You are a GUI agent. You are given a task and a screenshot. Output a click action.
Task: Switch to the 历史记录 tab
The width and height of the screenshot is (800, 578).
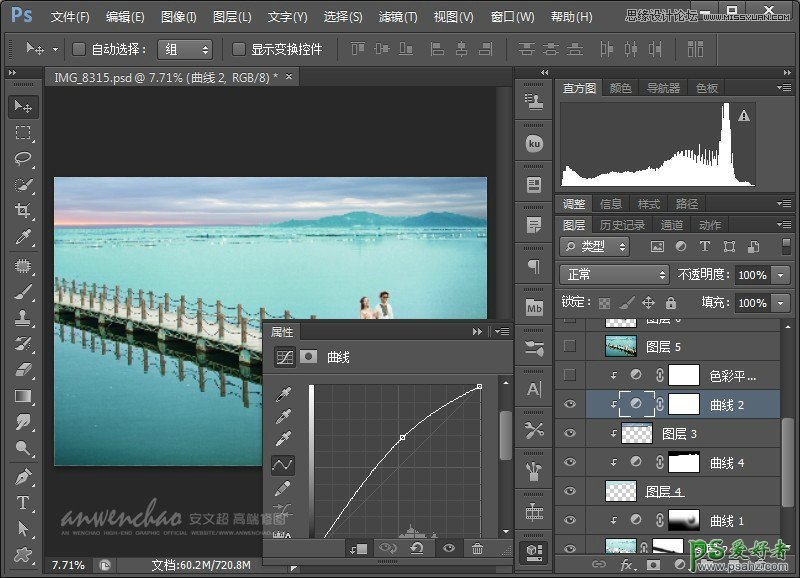click(622, 225)
